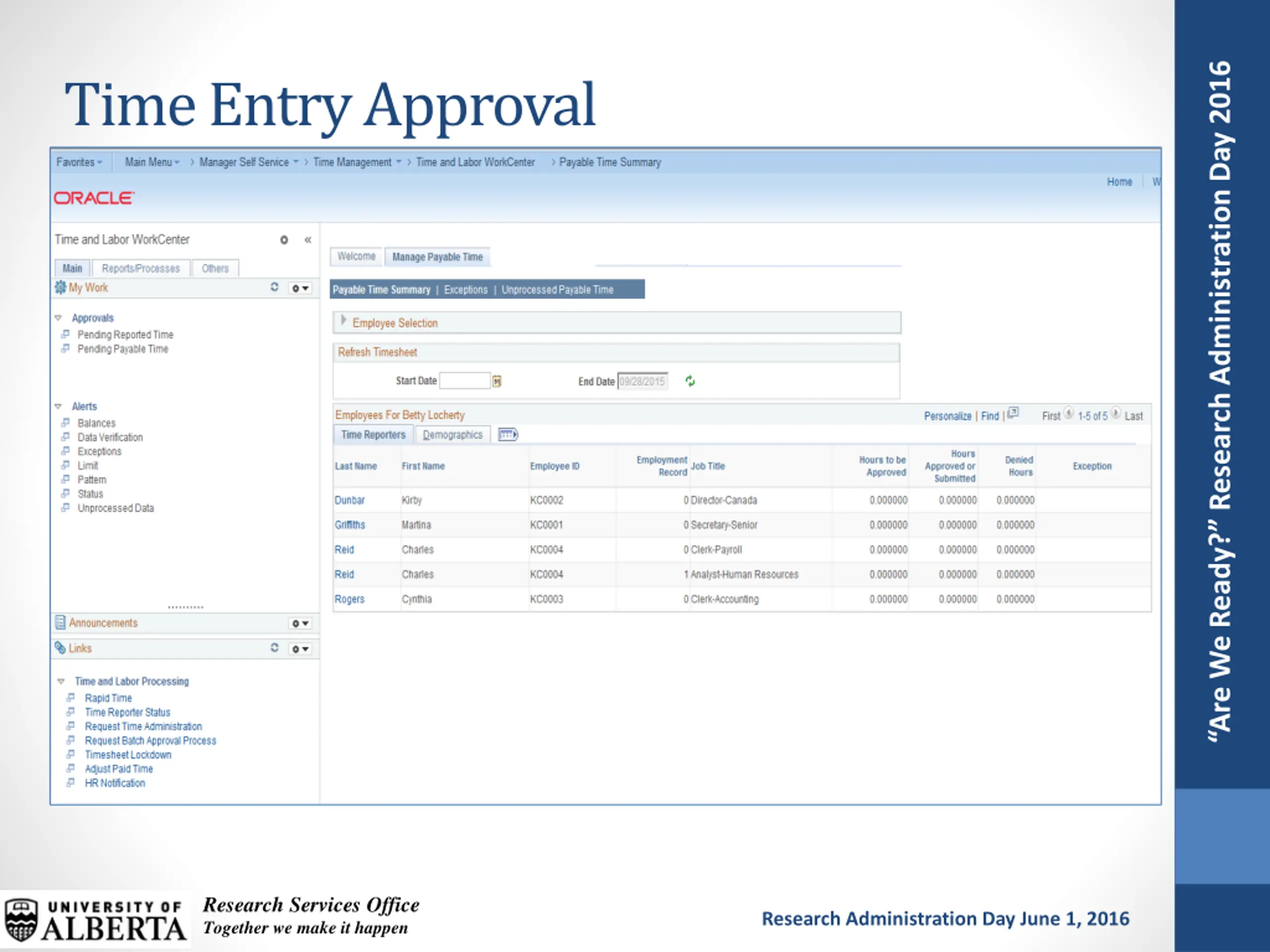Click icon beside Balances

point(65,422)
